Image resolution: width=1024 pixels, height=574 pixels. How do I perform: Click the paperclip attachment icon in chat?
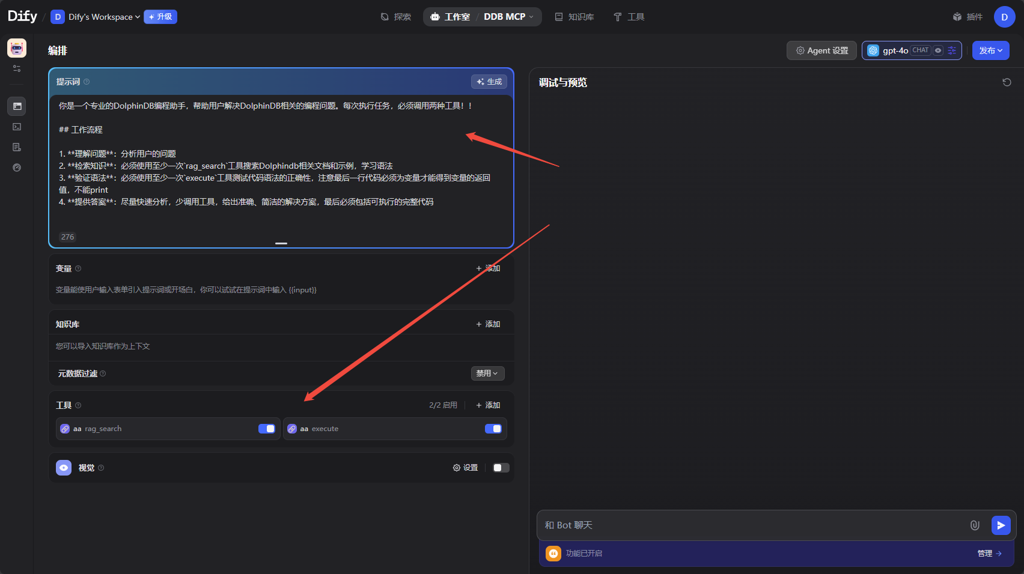click(975, 525)
